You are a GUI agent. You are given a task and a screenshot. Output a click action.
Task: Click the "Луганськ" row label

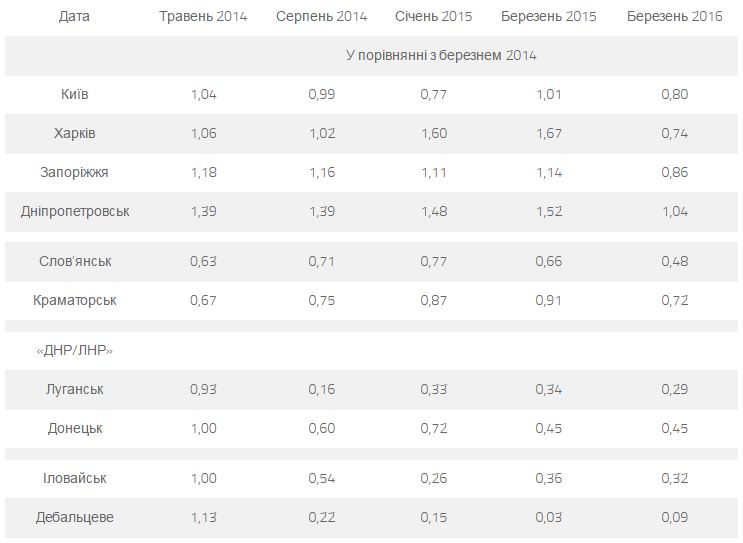(x=74, y=389)
